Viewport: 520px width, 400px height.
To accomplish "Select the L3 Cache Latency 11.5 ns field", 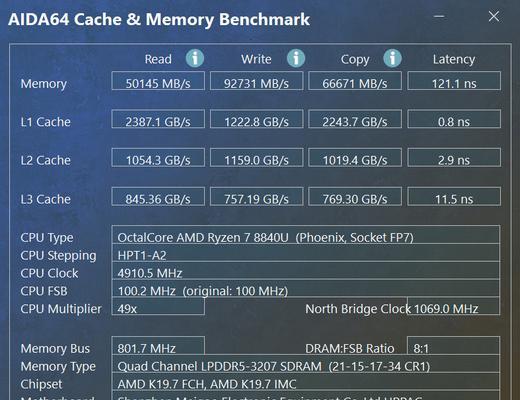I will click(x=454, y=196).
